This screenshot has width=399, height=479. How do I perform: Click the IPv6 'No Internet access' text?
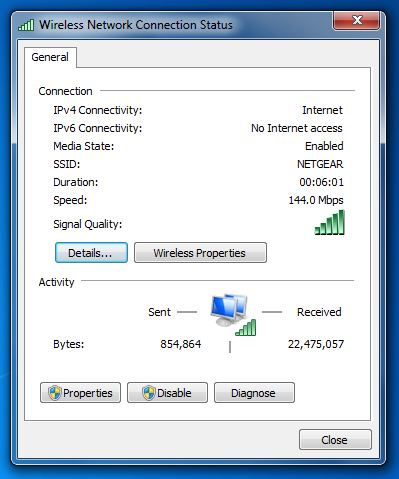[x=297, y=128]
